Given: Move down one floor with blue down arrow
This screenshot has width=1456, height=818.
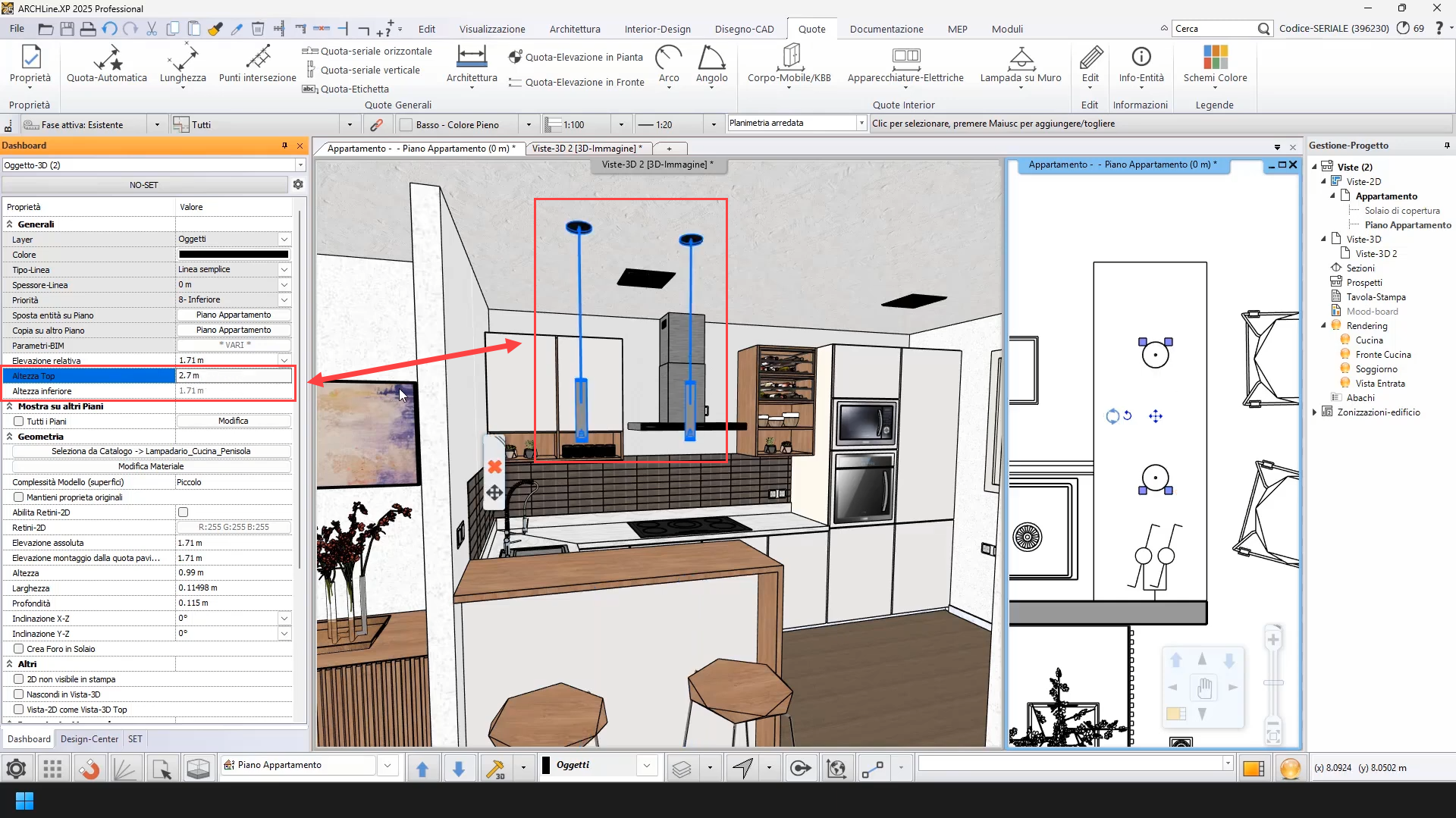Looking at the screenshot, I should pos(459,769).
